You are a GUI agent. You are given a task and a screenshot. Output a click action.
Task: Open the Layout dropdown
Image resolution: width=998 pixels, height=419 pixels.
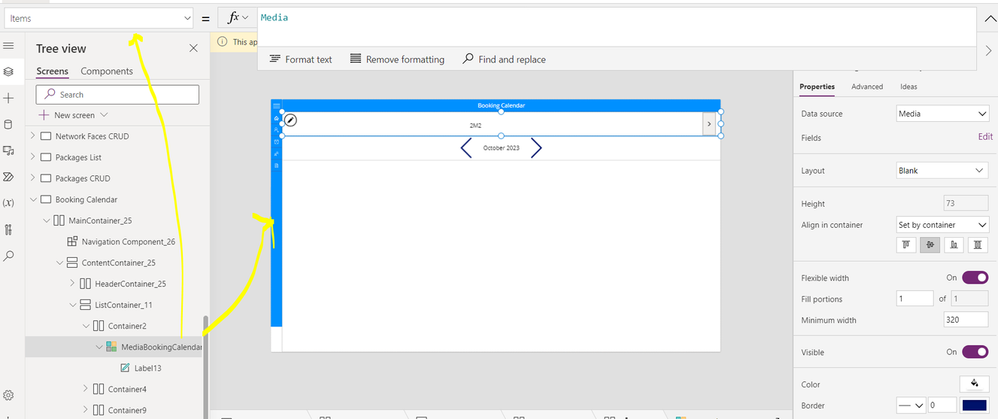click(x=941, y=171)
